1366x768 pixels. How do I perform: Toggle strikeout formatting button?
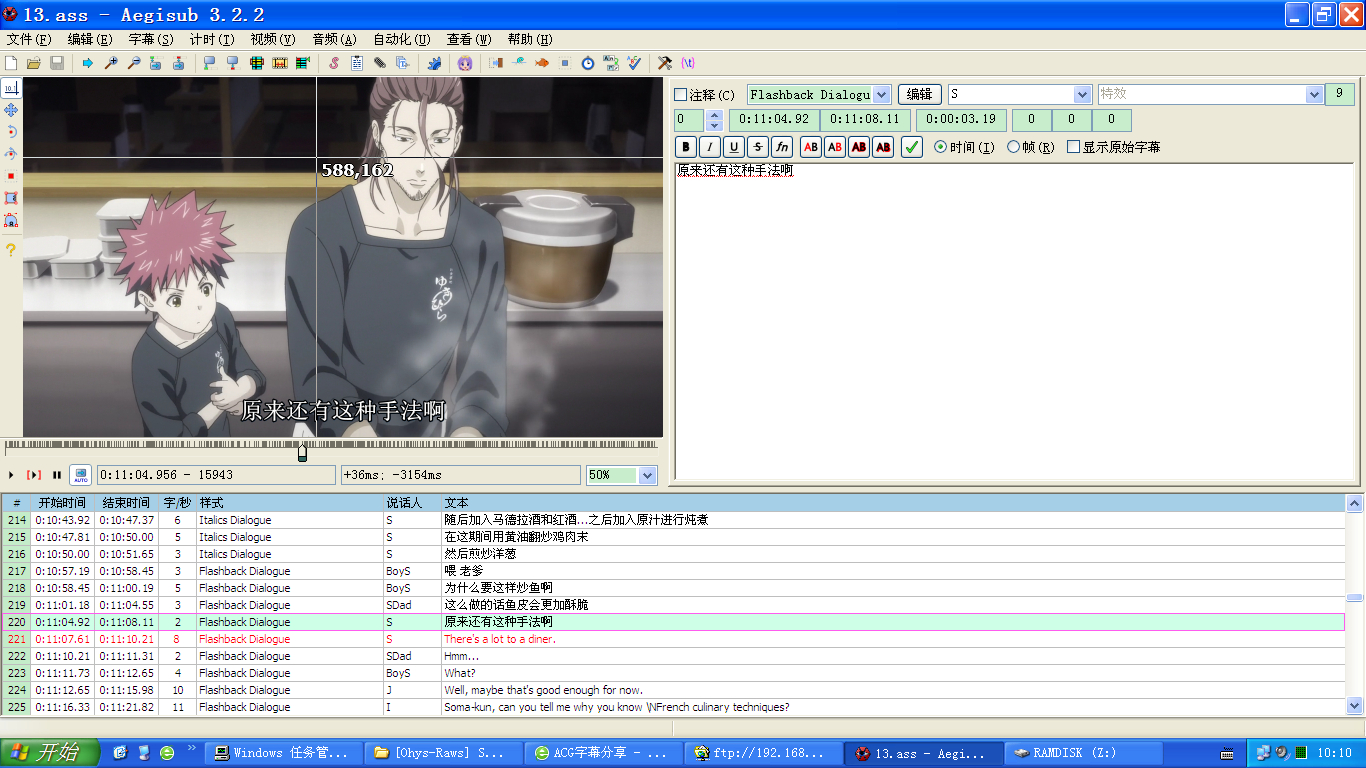tap(758, 147)
